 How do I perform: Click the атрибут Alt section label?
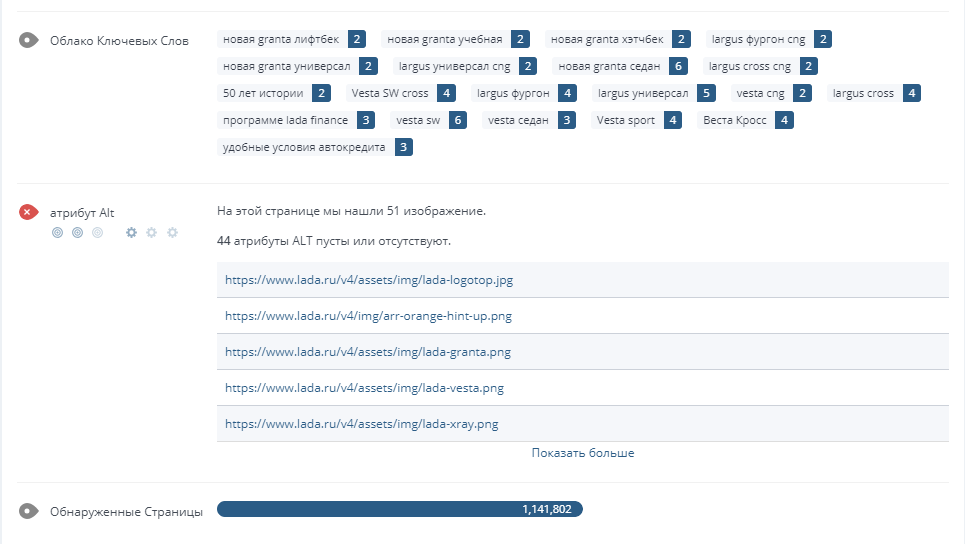pos(82,213)
